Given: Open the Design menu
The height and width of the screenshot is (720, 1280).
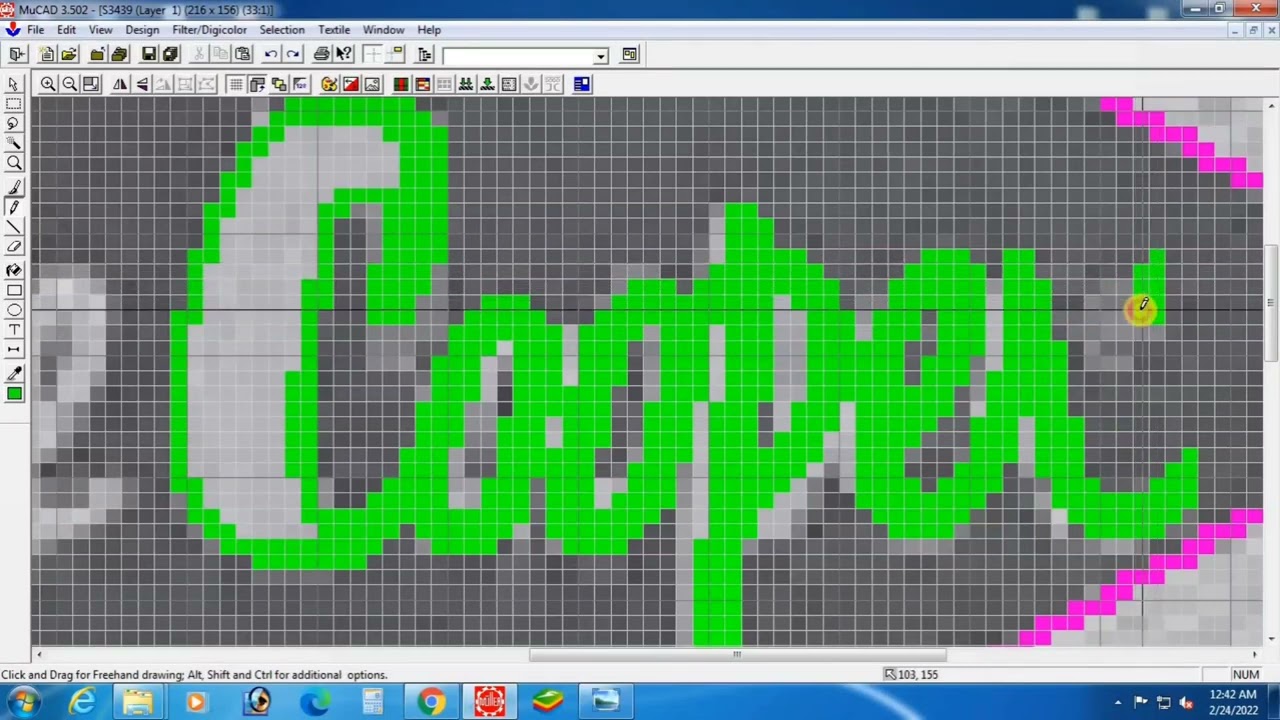Looking at the screenshot, I should point(142,30).
